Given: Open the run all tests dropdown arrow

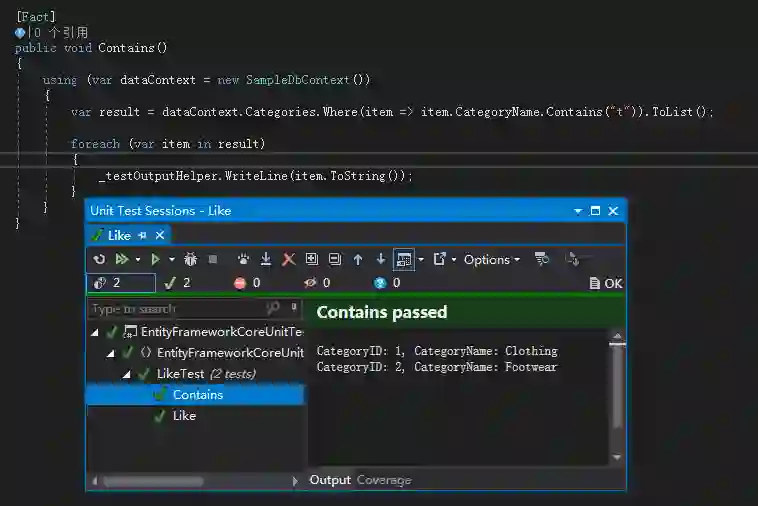Looking at the screenshot, I should (x=138, y=260).
